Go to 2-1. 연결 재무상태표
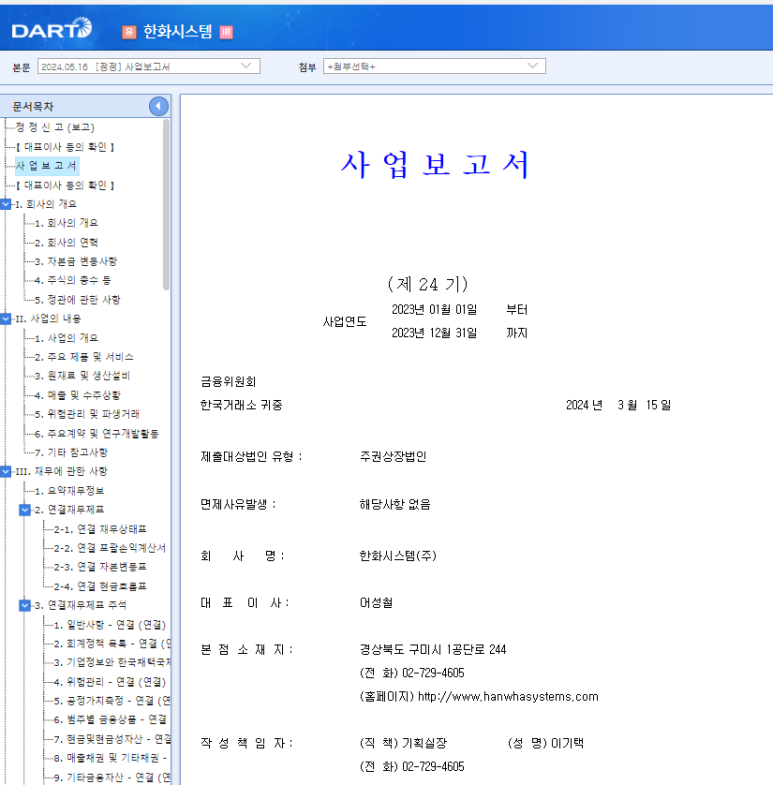This screenshot has height=785, width=773. pos(100,529)
